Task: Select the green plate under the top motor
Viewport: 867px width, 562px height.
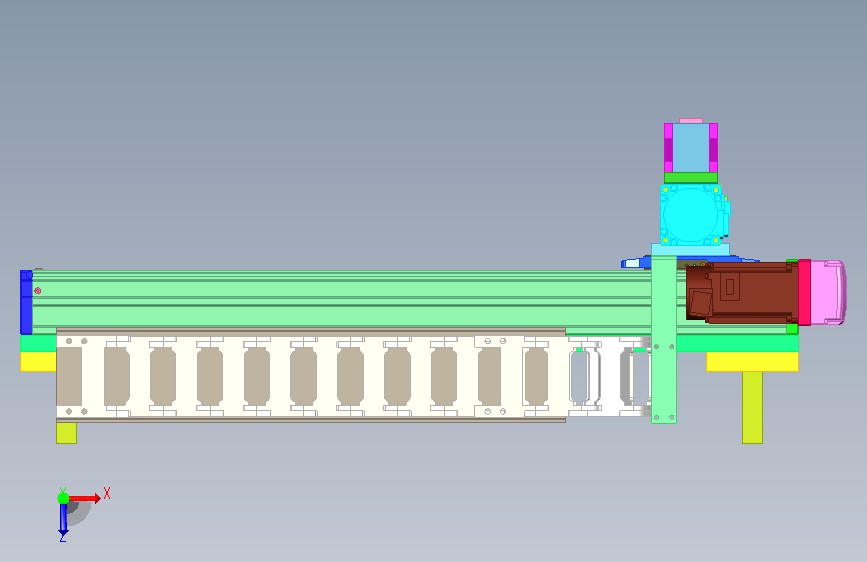Action: click(691, 178)
